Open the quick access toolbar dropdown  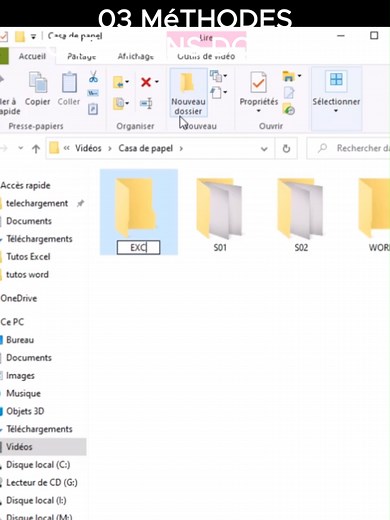[x=33, y=37]
